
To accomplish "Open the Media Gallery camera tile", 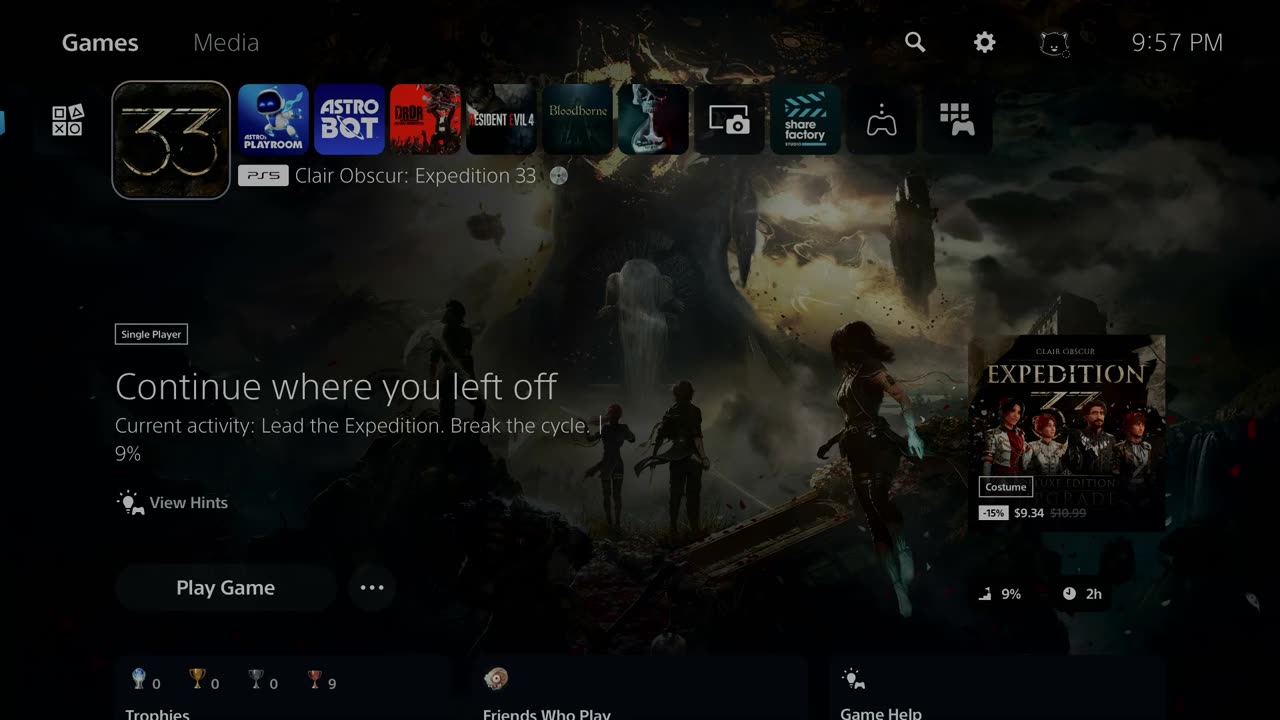I will click(x=729, y=119).
